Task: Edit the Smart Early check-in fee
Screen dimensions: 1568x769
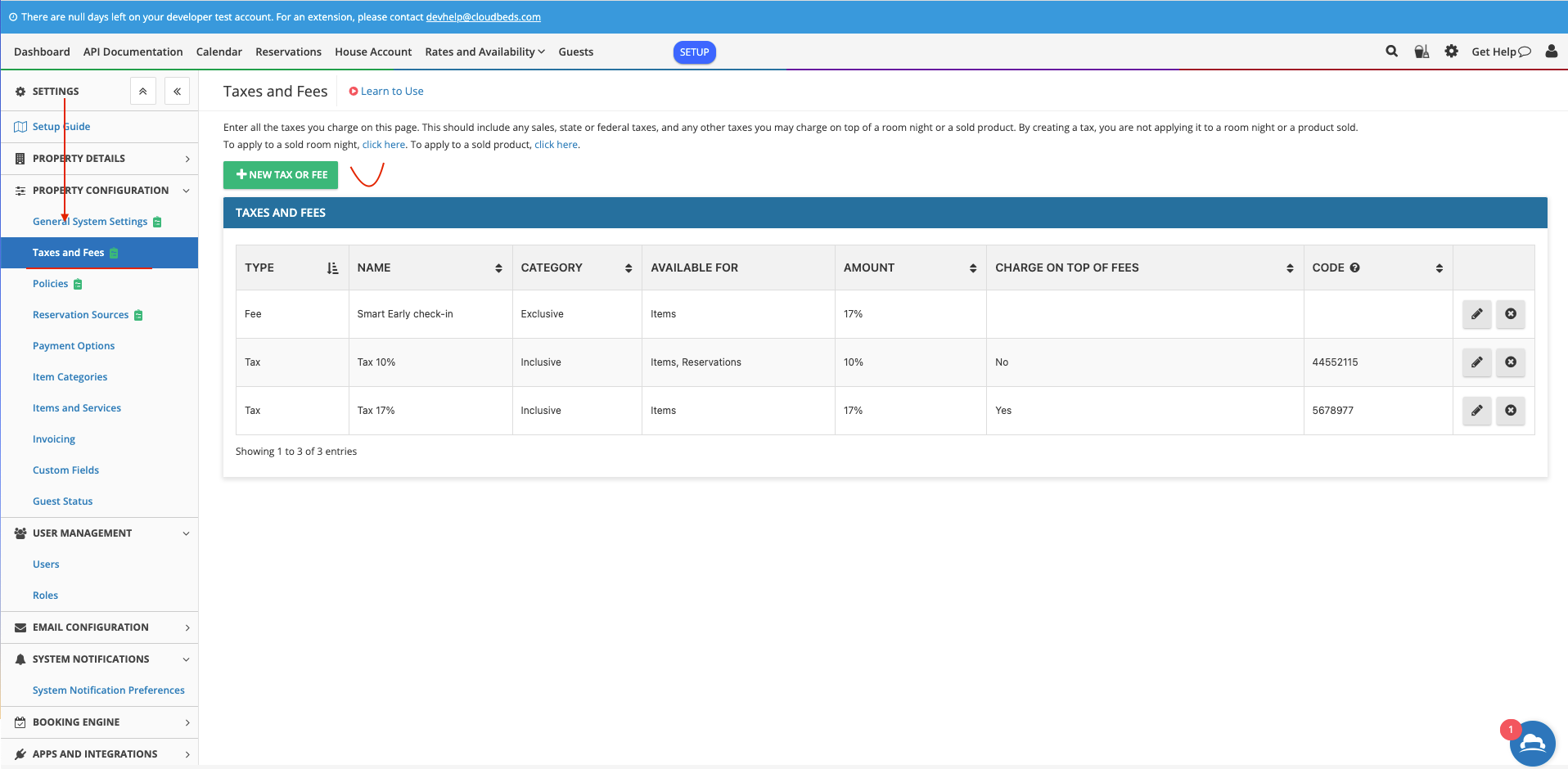Action: 1476,314
